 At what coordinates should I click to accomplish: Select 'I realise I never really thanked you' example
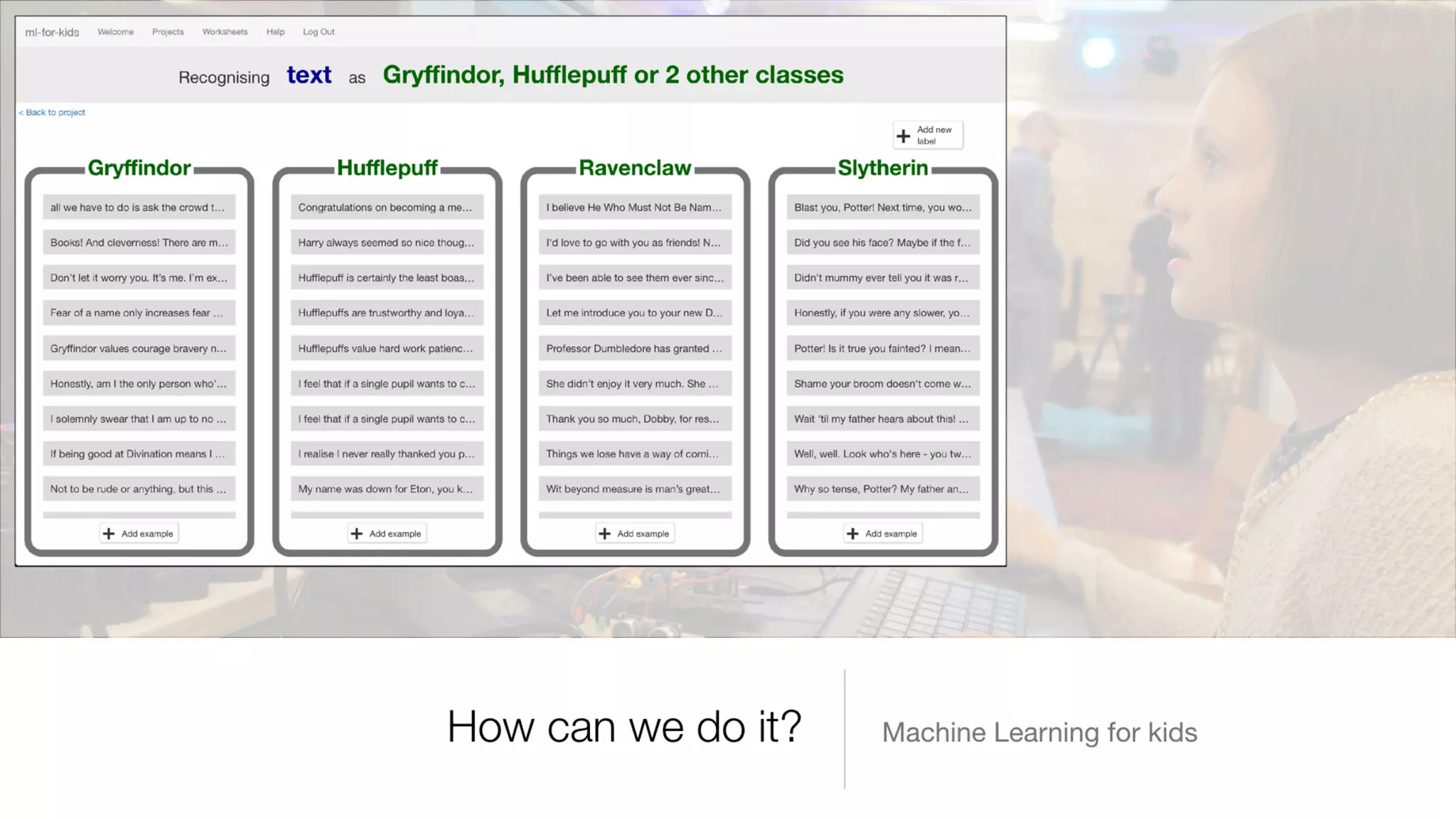[x=387, y=454]
